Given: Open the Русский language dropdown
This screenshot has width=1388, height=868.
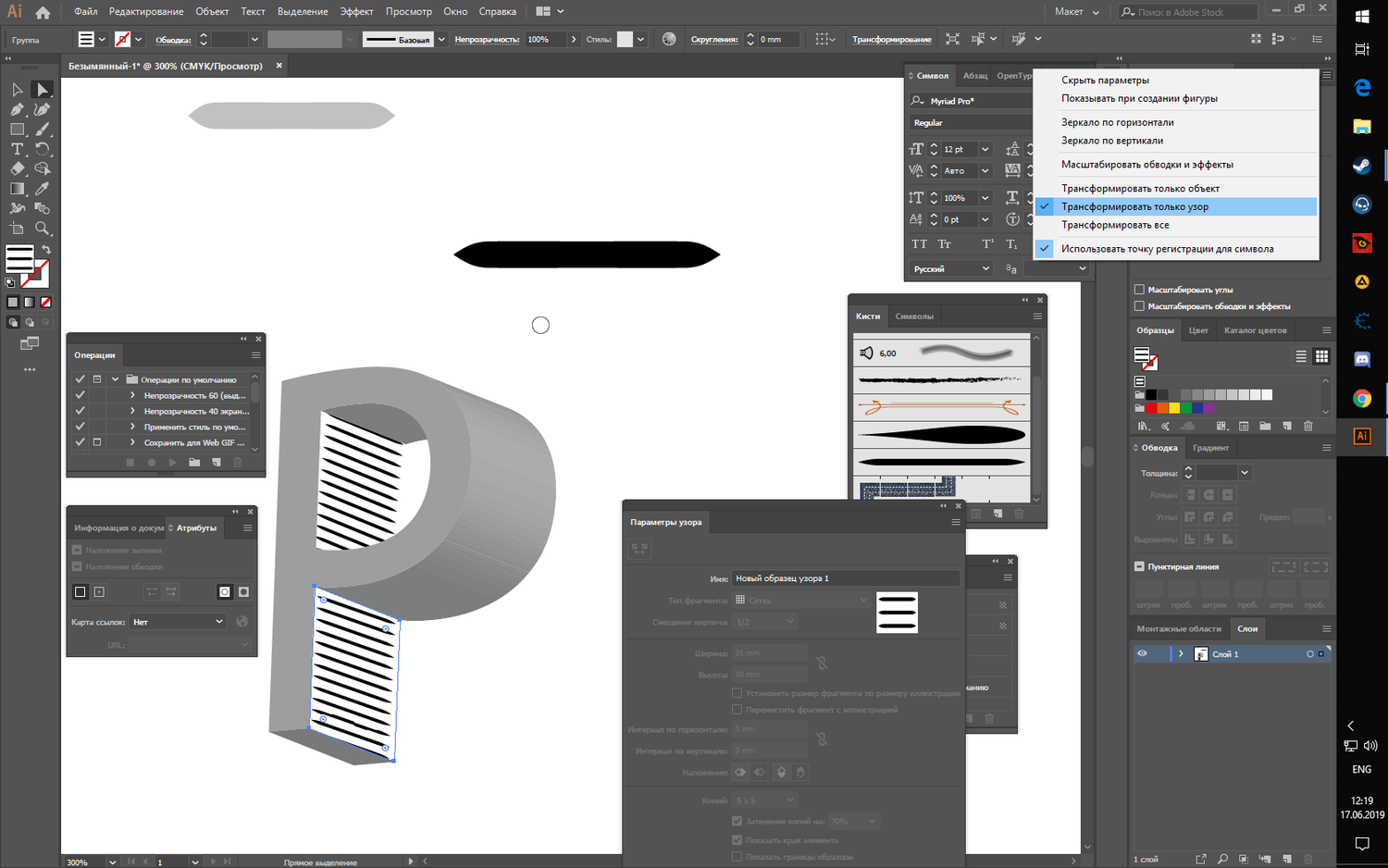Looking at the screenshot, I should [x=951, y=269].
